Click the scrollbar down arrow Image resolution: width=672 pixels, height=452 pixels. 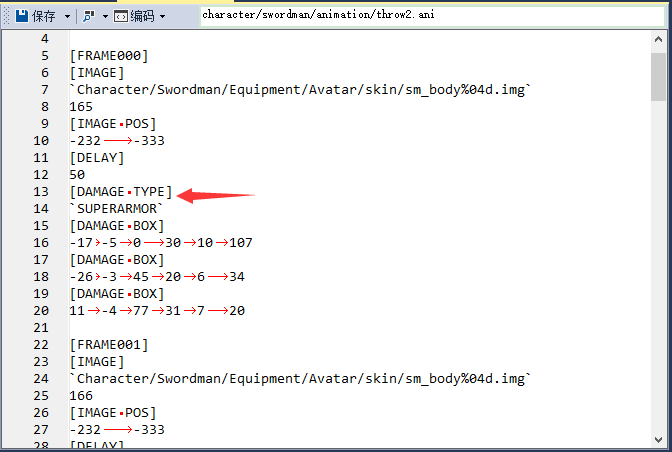point(658,443)
